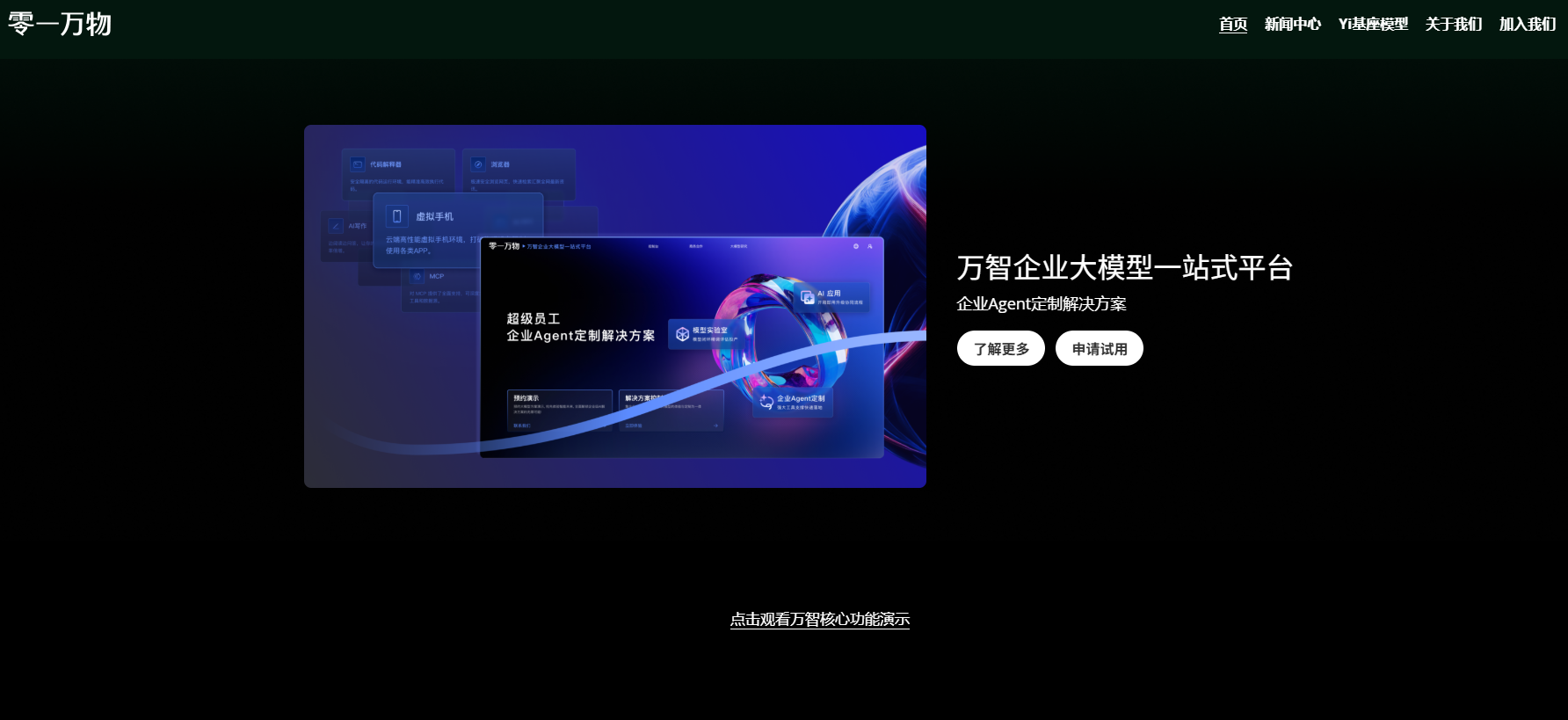The height and width of the screenshot is (720, 1568).
Task: Open the 加入我们 page
Action: pyautogui.click(x=1528, y=25)
